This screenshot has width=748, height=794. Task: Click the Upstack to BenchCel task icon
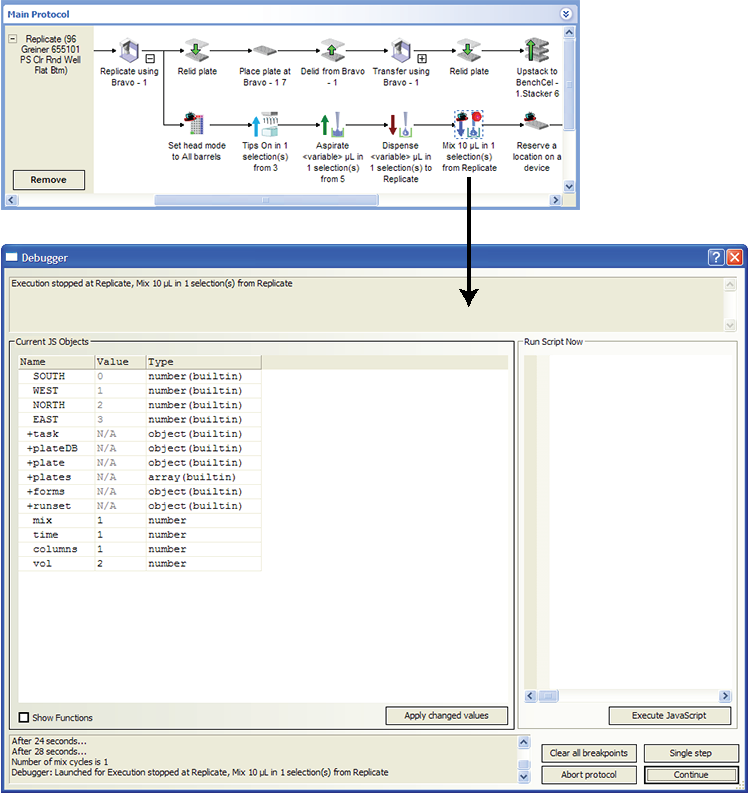tap(537, 50)
